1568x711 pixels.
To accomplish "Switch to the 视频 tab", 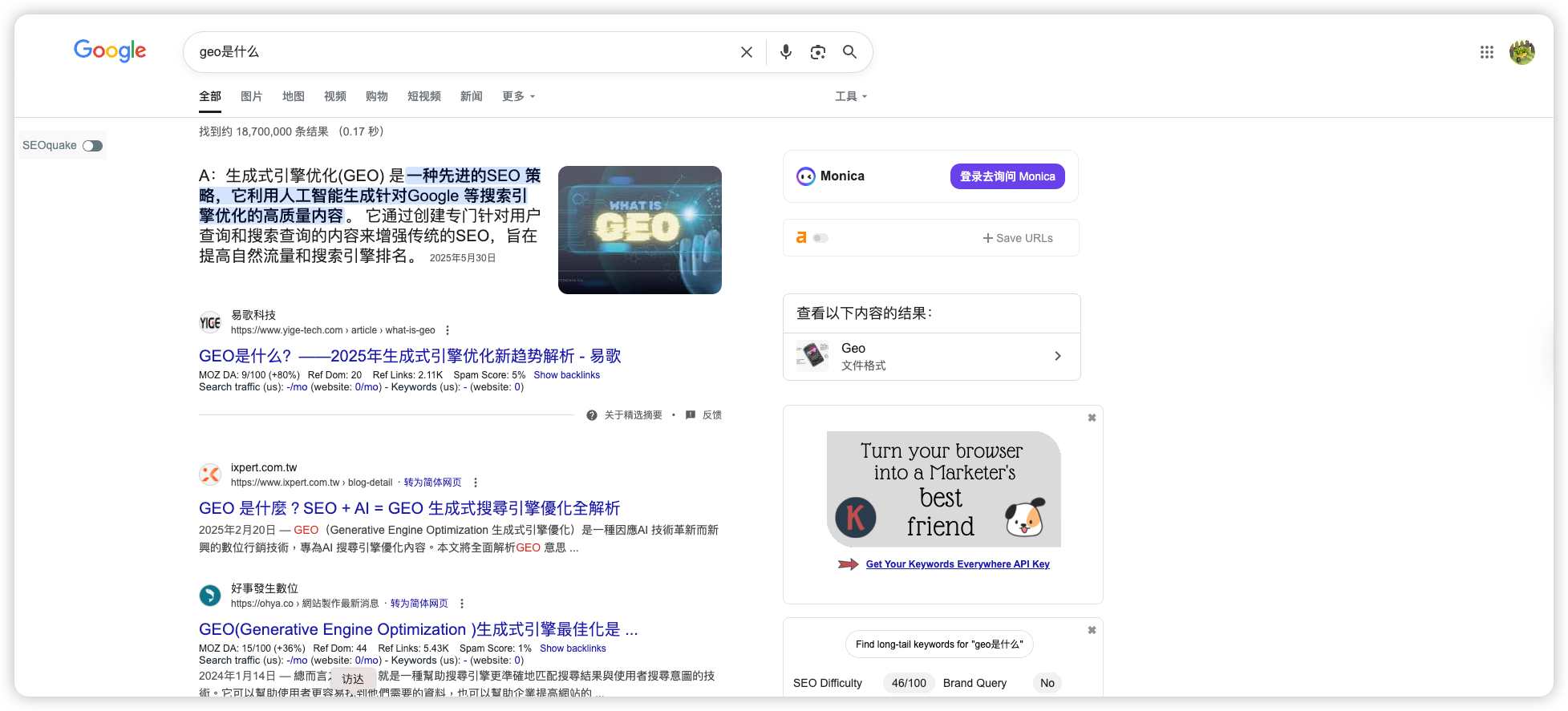I will click(335, 96).
